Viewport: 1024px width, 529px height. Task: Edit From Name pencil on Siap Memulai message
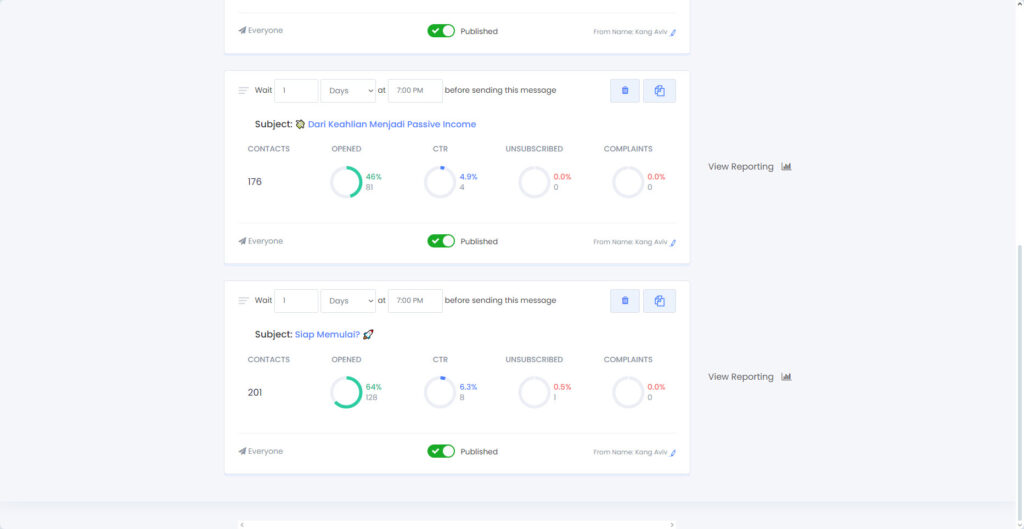673,452
